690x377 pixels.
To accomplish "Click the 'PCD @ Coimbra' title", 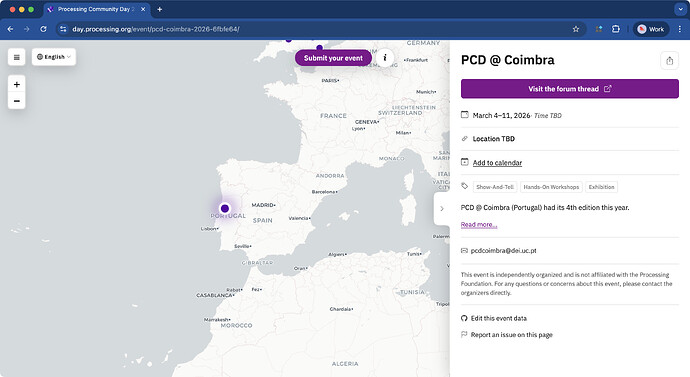I will tap(507, 60).
